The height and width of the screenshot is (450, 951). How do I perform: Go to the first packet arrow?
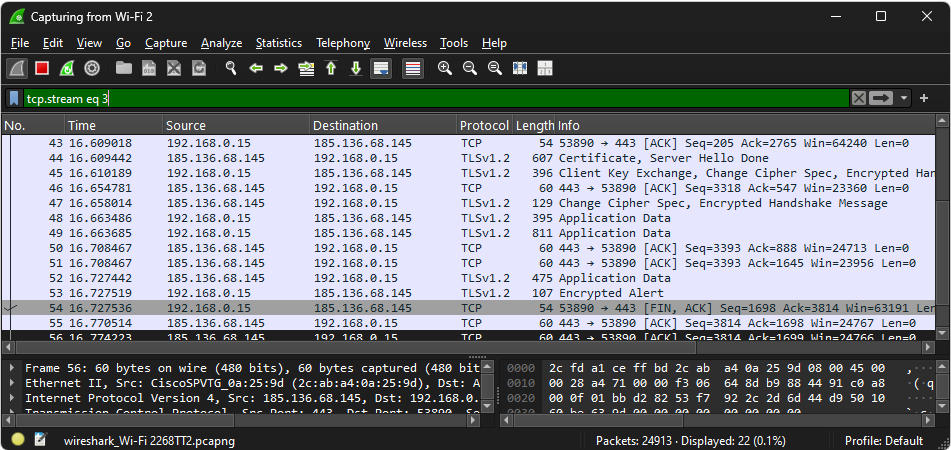[x=331, y=69]
